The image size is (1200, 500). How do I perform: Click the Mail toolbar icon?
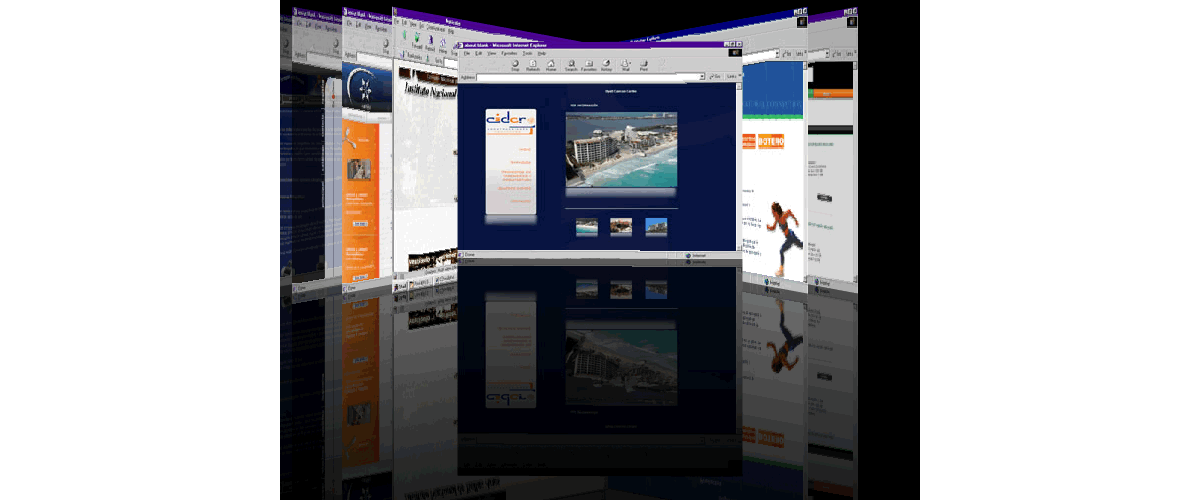(625, 65)
